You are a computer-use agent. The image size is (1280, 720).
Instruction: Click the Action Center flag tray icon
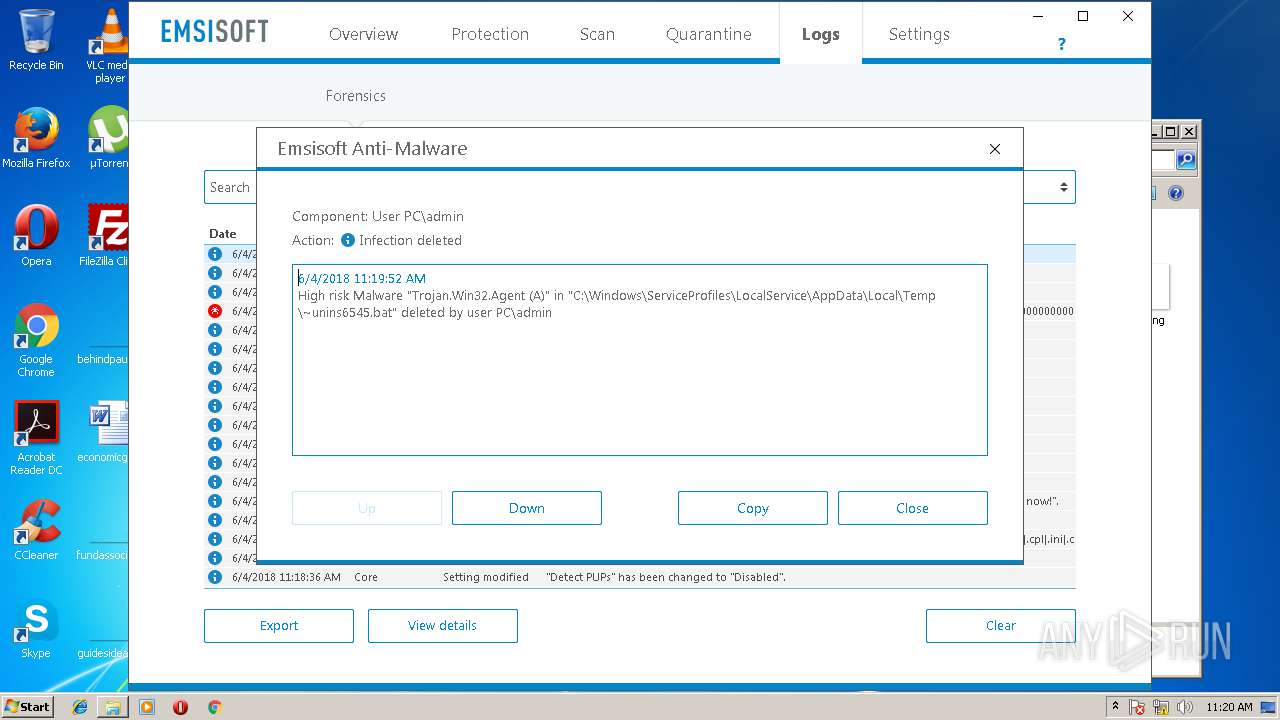1137,707
